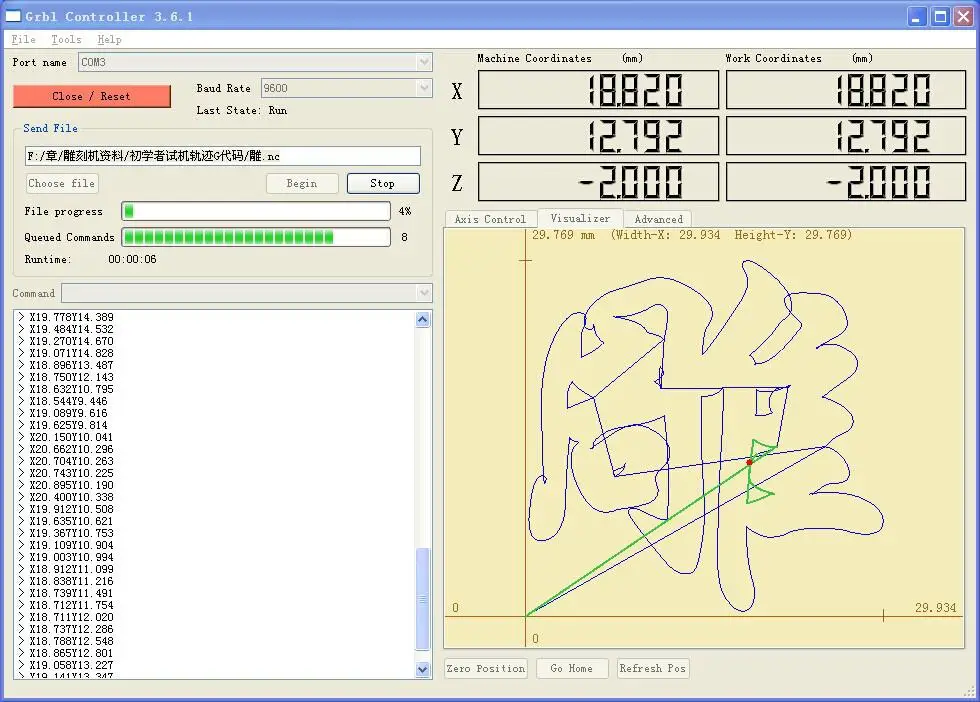Click the Machine Z coordinate display -2.000
This screenshot has width=980, height=702.
pos(598,182)
